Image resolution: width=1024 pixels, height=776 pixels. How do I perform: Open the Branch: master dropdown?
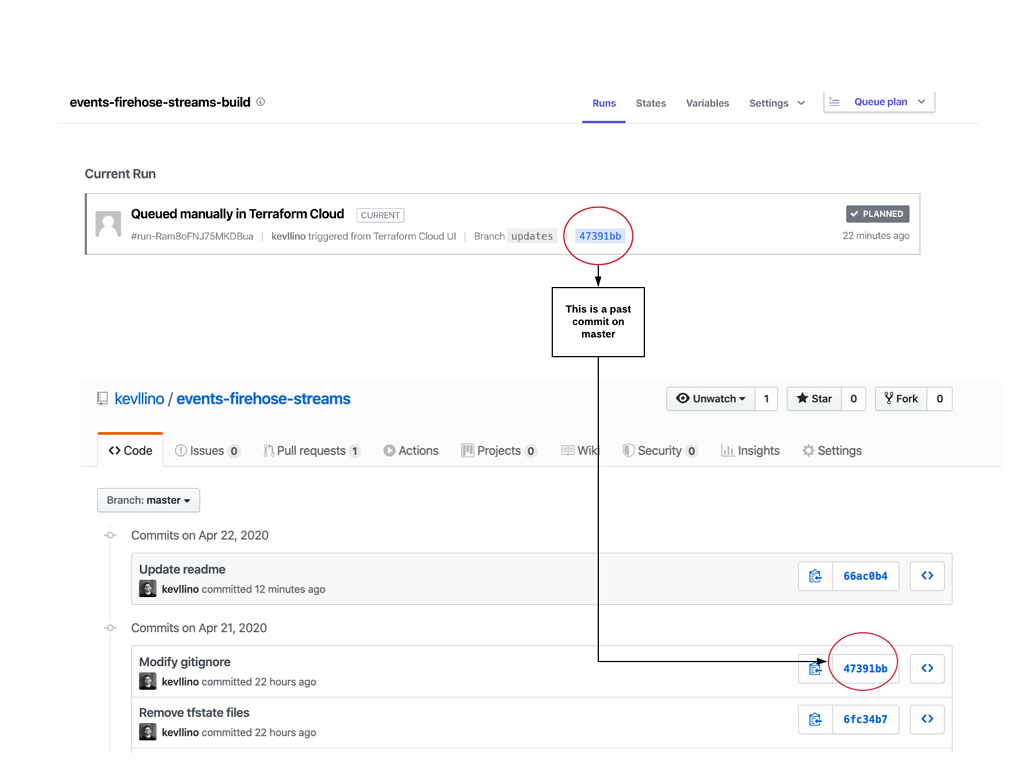point(148,500)
